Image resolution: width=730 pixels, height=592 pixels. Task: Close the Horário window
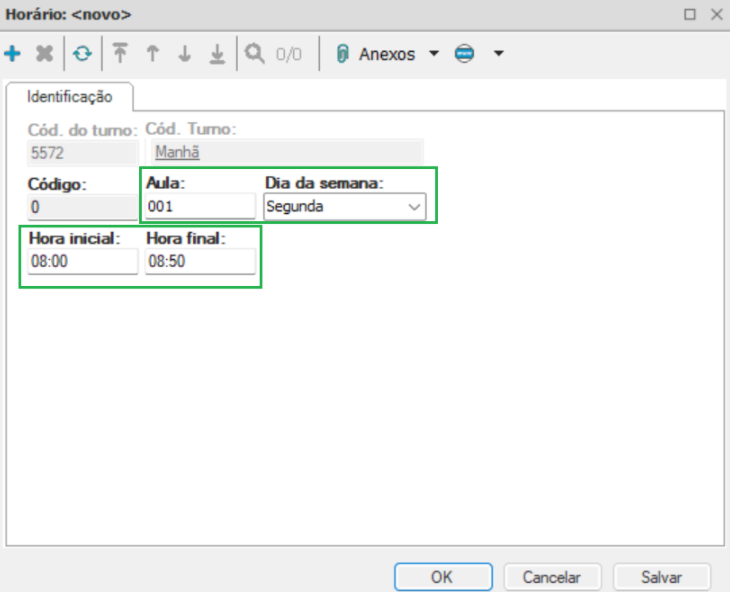[x=717, y=14]
